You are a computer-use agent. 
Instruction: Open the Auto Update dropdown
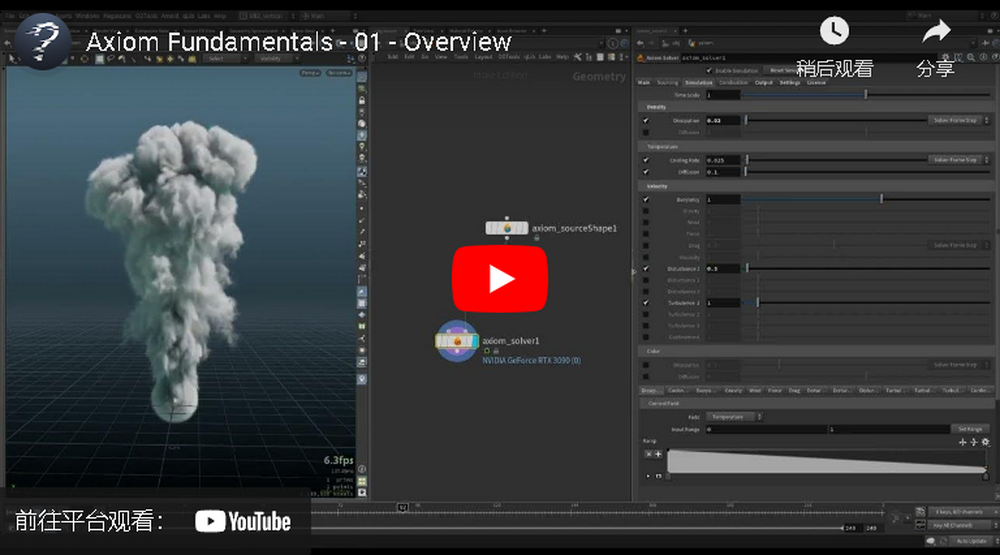click(x=974, y=541)
